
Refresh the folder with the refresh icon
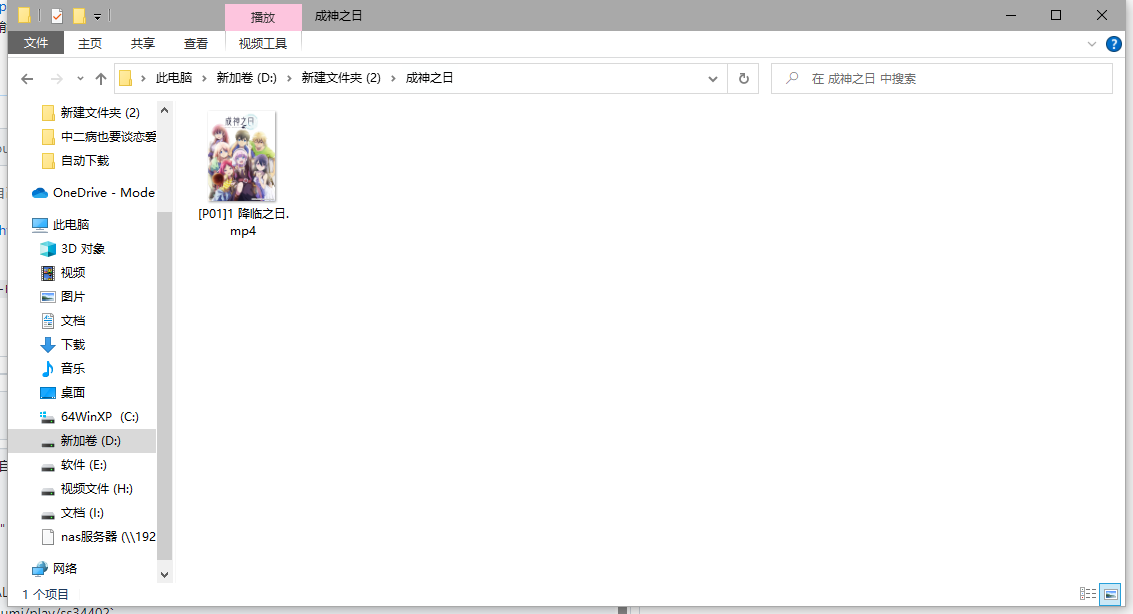click(744, 78)
